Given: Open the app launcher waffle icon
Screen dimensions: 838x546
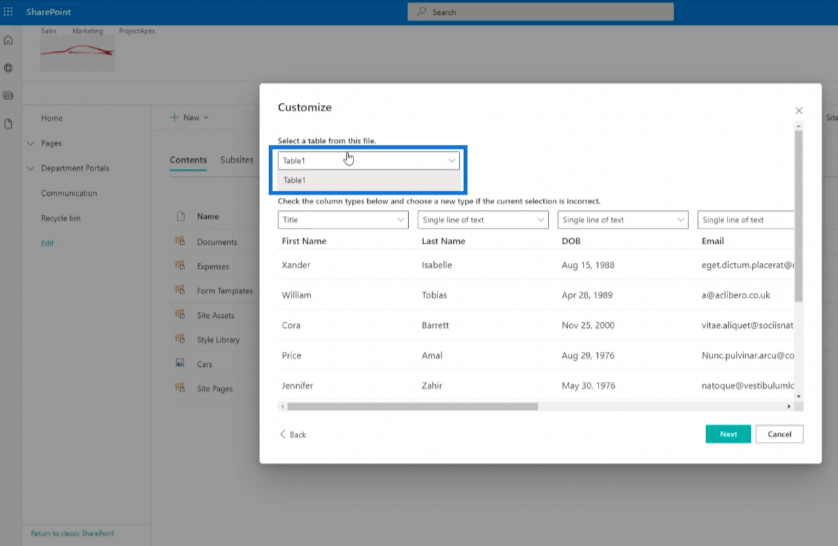Looking at the screenshot, I should (9, 12).
